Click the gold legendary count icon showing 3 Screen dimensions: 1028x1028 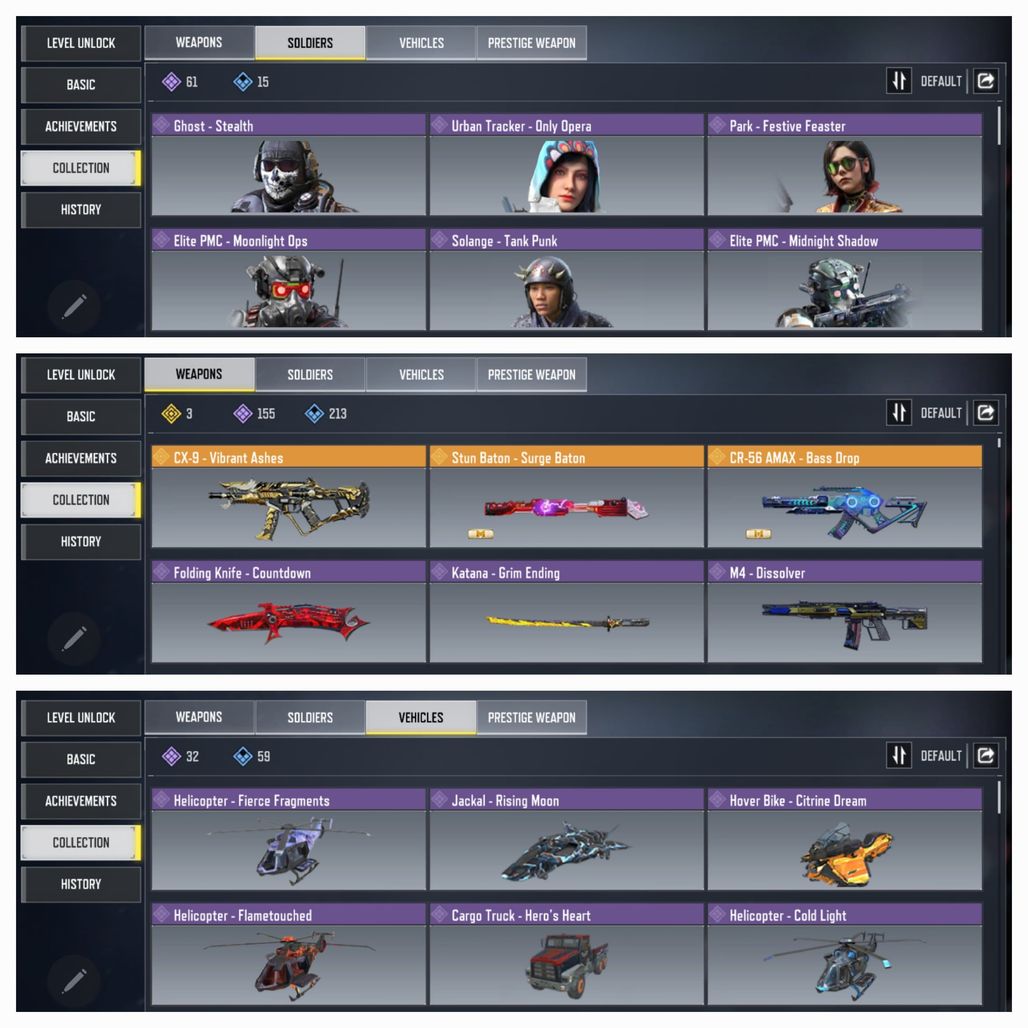[x=171, y=414]
